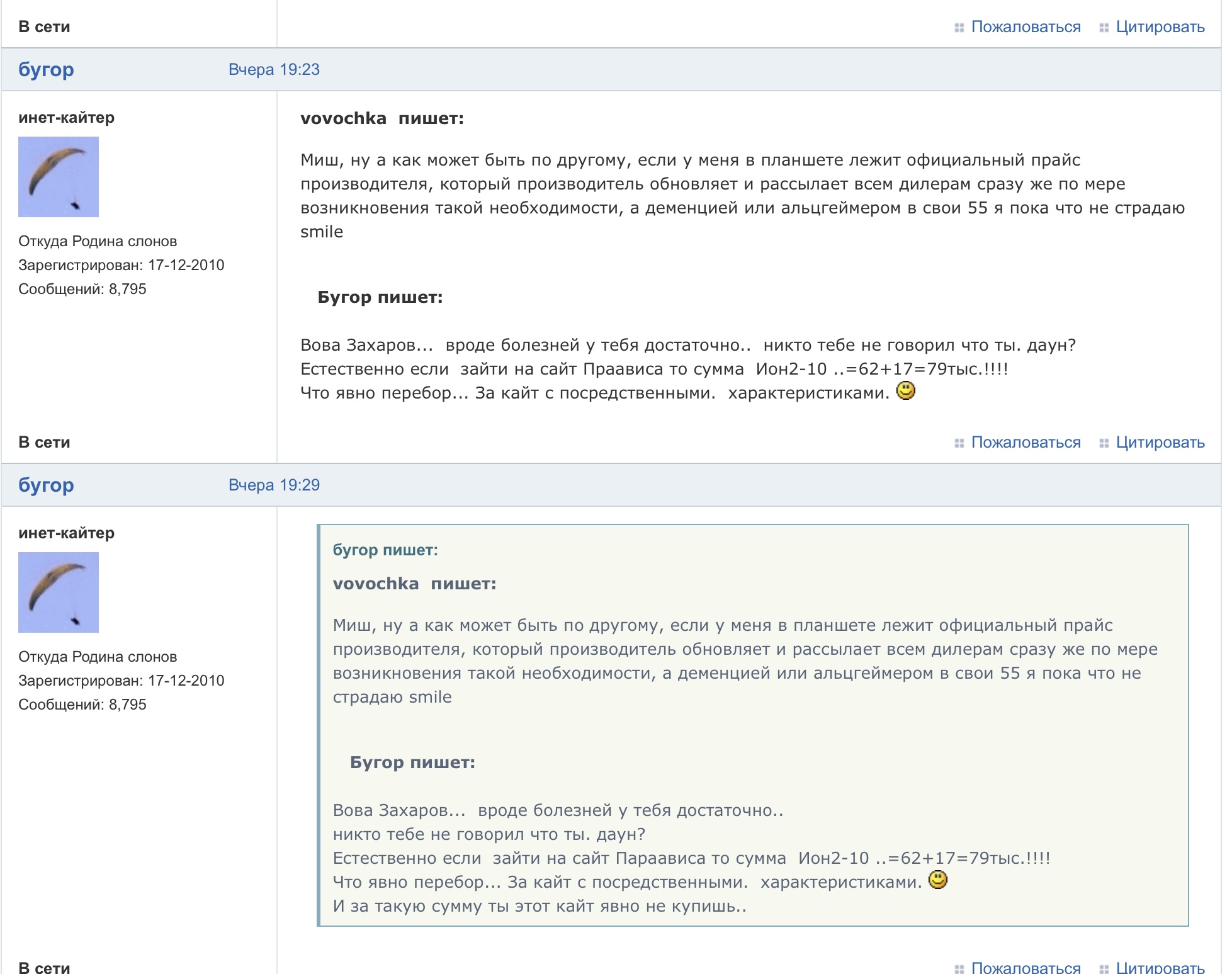Report the 19:23 post via Пожаловаться
This screenshot has height=974, width=1232.
click(1026, 443)
